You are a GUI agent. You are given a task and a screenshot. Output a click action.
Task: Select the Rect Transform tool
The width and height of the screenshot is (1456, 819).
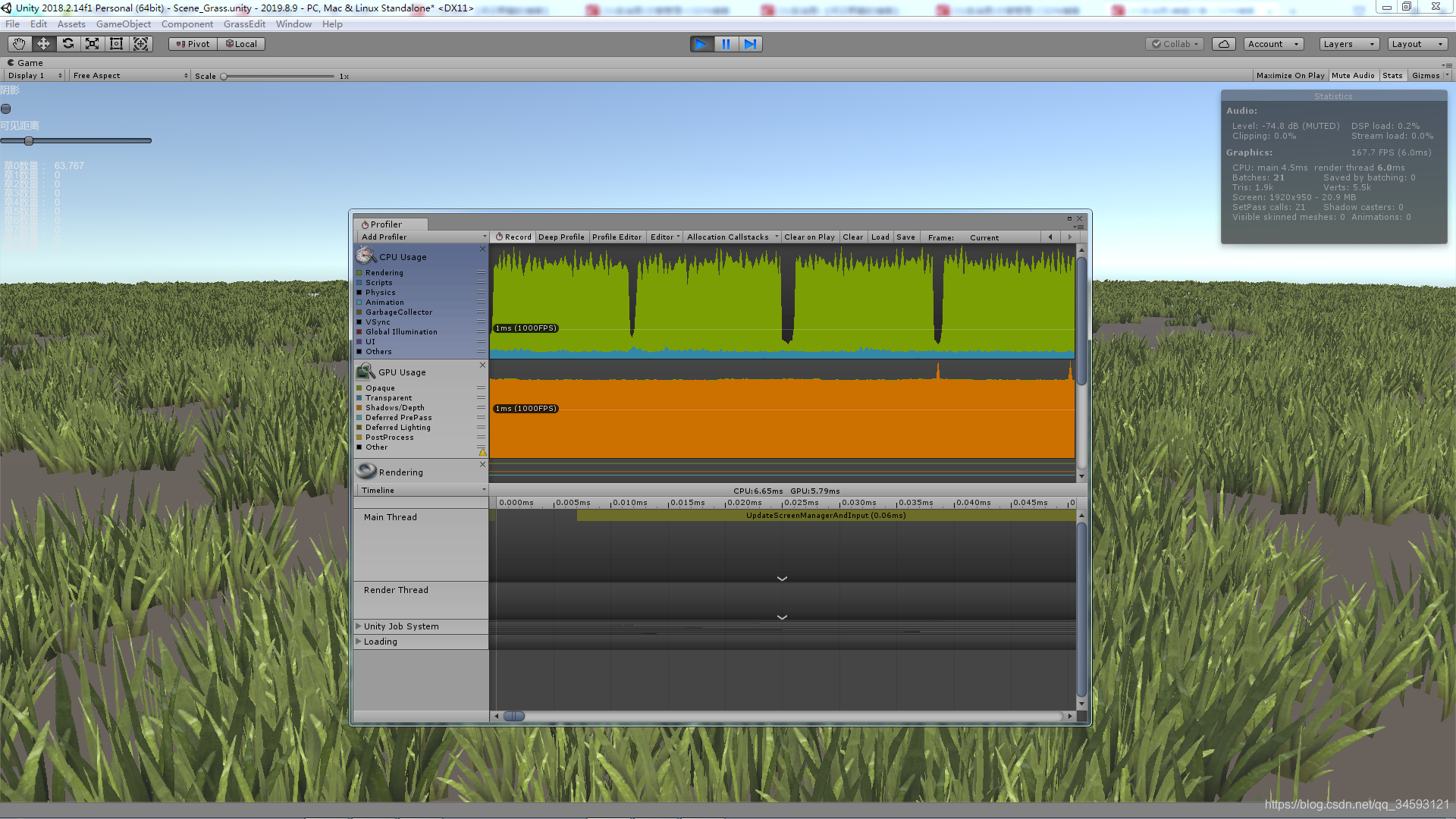(x=116, y=44)
